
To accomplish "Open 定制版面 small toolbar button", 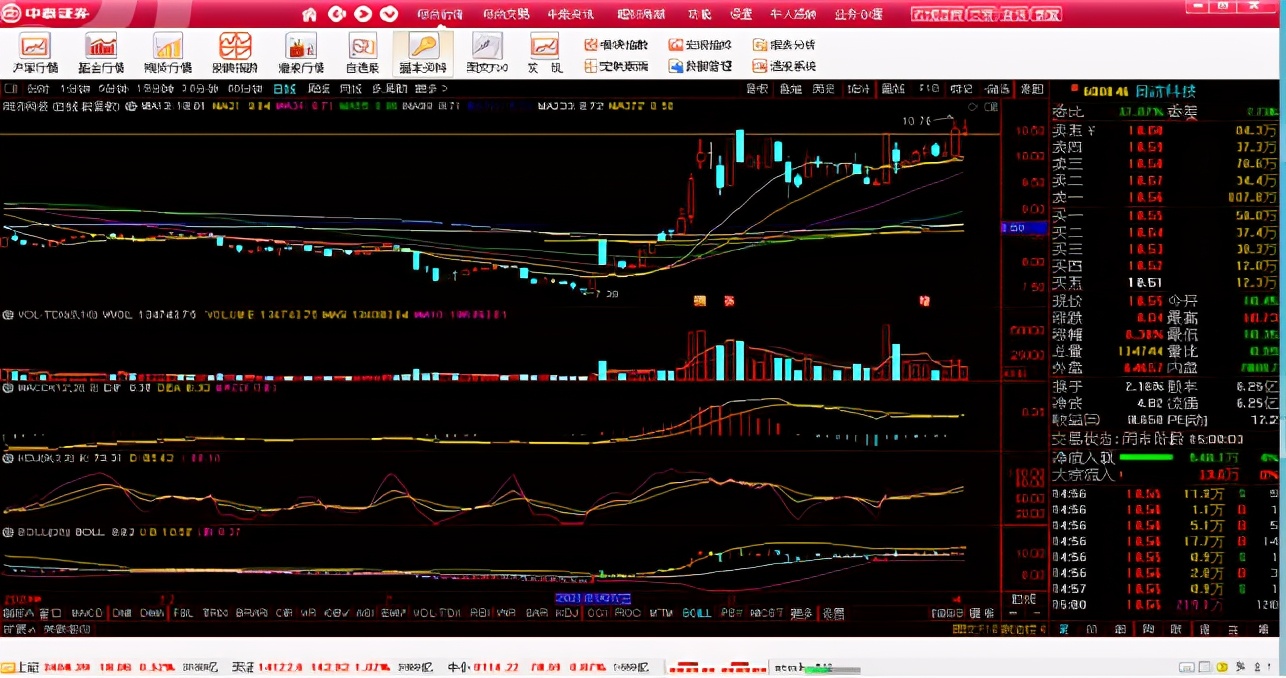I will (x=616, y=66).
